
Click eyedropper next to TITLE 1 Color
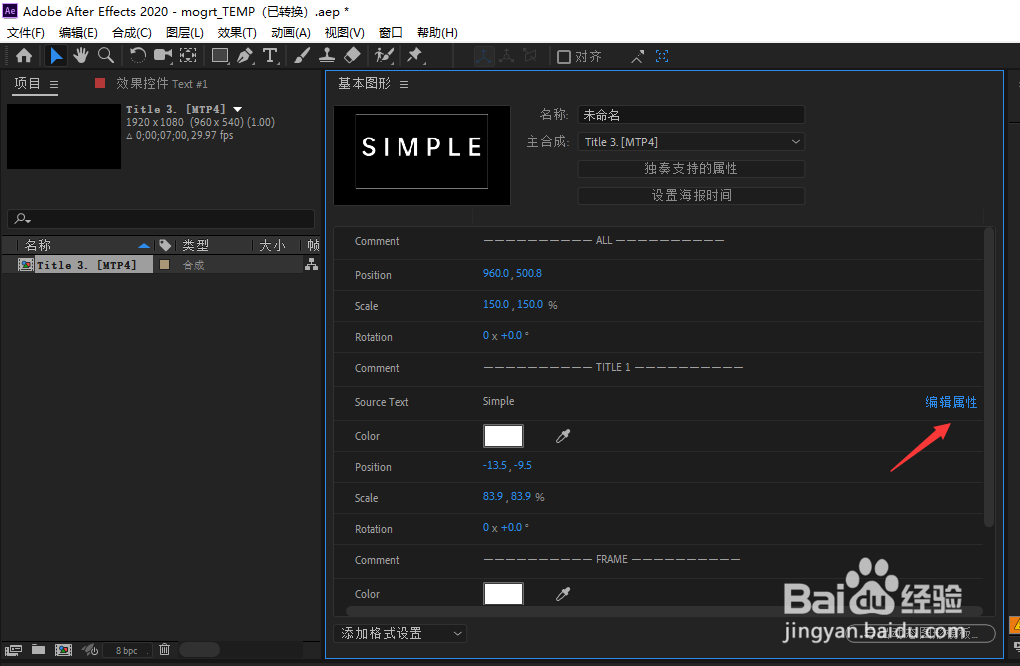point(563,436)
